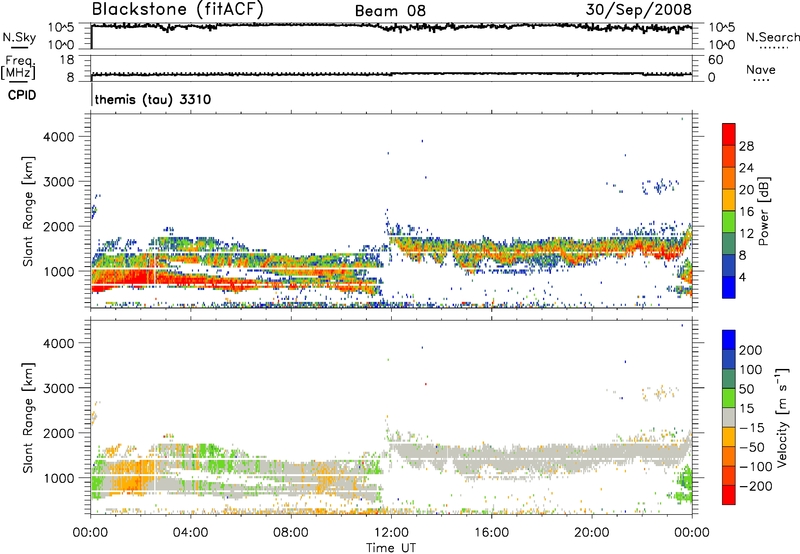Click the 60 tick on the Nave axis

pyautogui.click(x=715, y=60)
